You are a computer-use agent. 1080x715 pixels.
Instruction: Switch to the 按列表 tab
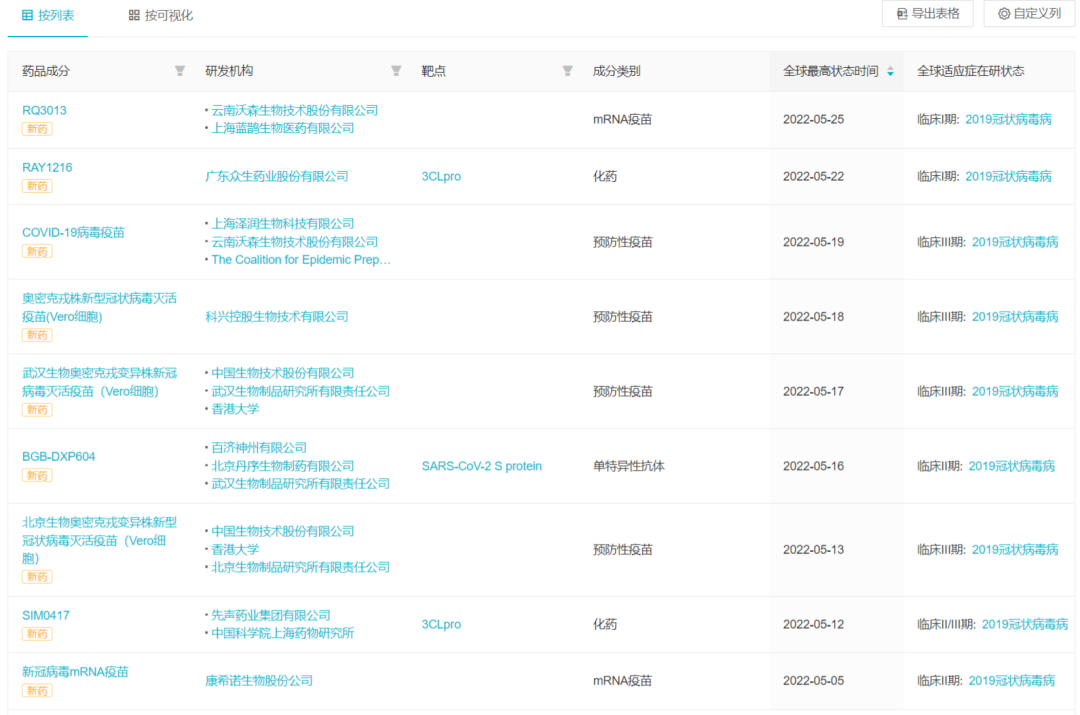coord(48,15)
